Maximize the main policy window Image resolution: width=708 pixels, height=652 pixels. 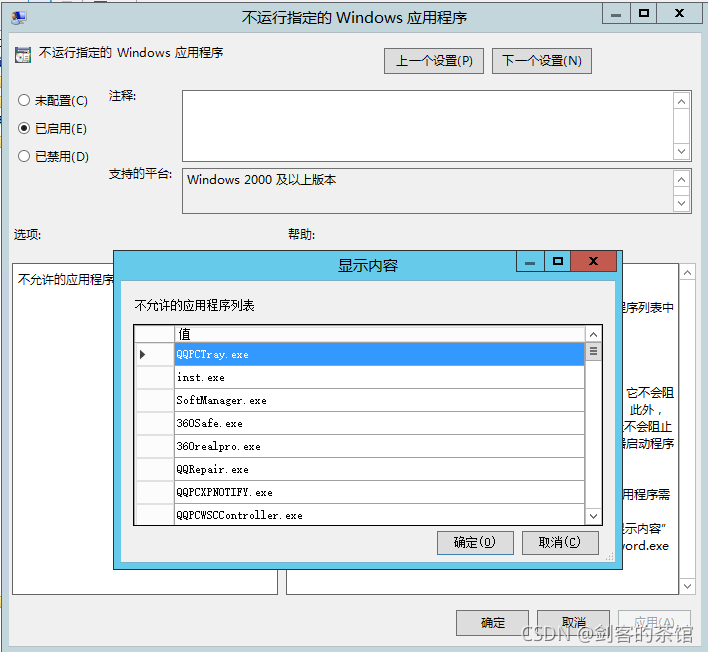pos(643,14)
